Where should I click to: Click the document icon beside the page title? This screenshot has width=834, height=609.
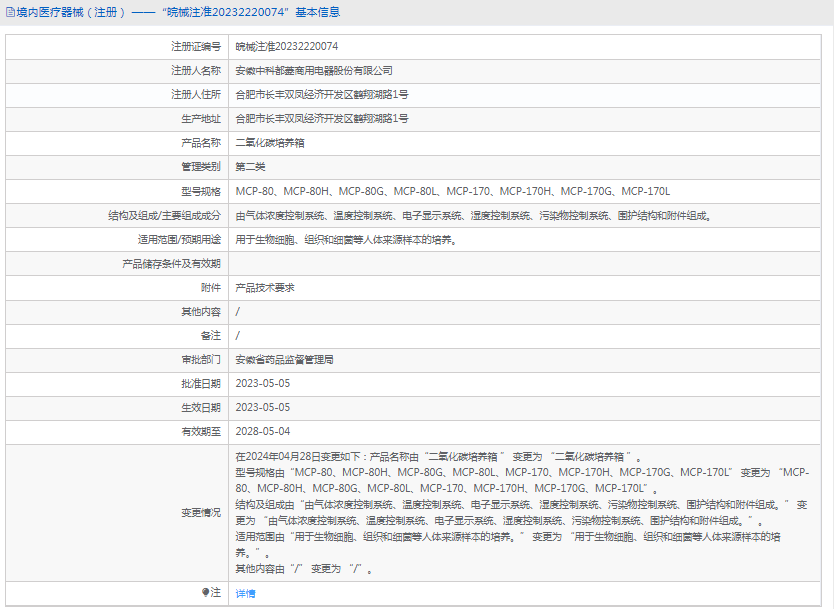click(10, 12)
